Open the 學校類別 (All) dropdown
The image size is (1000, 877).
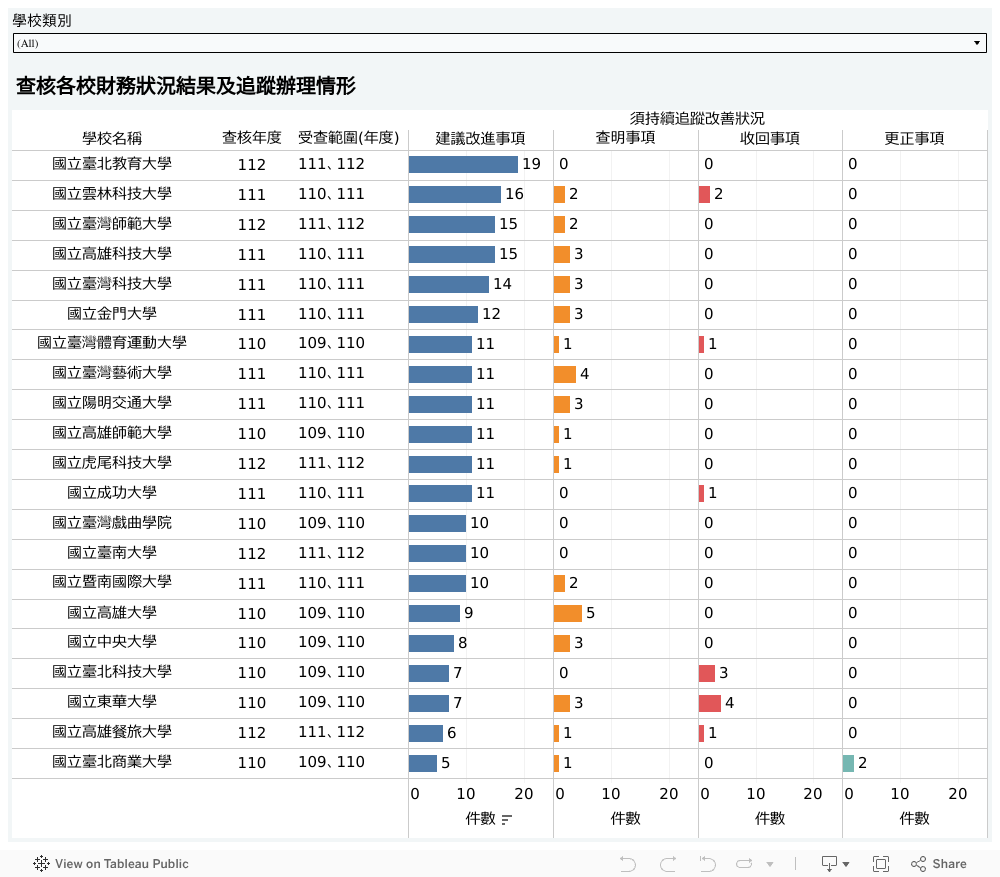pos(499,43)
